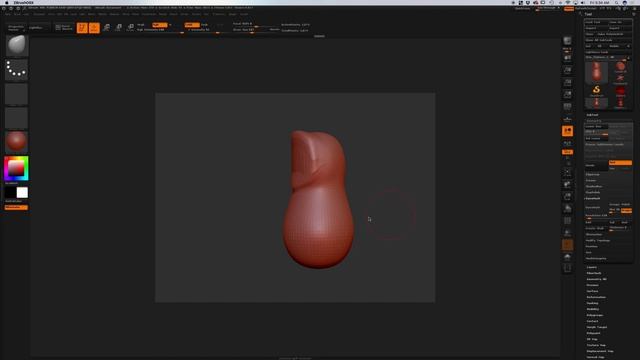Select the Scale mode icon in top shelf
The height and width of the screenshot is (360, 640).
tap(118, 27)
